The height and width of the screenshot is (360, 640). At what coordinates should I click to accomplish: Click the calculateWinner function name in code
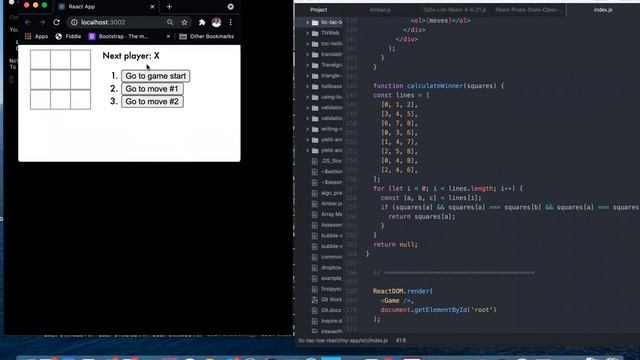pyautogui.click(x=435, y=86)
